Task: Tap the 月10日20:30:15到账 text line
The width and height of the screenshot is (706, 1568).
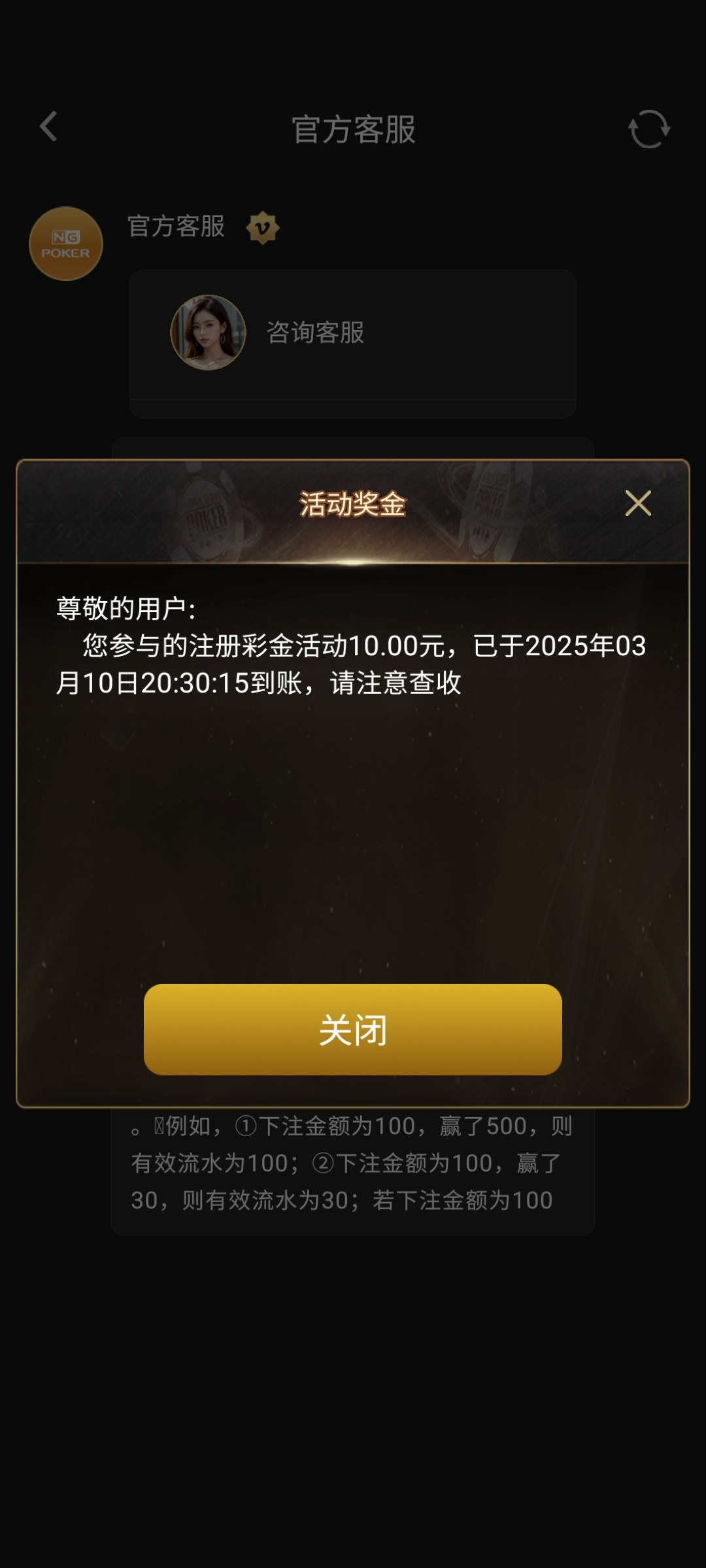Action: coord(259,683)
